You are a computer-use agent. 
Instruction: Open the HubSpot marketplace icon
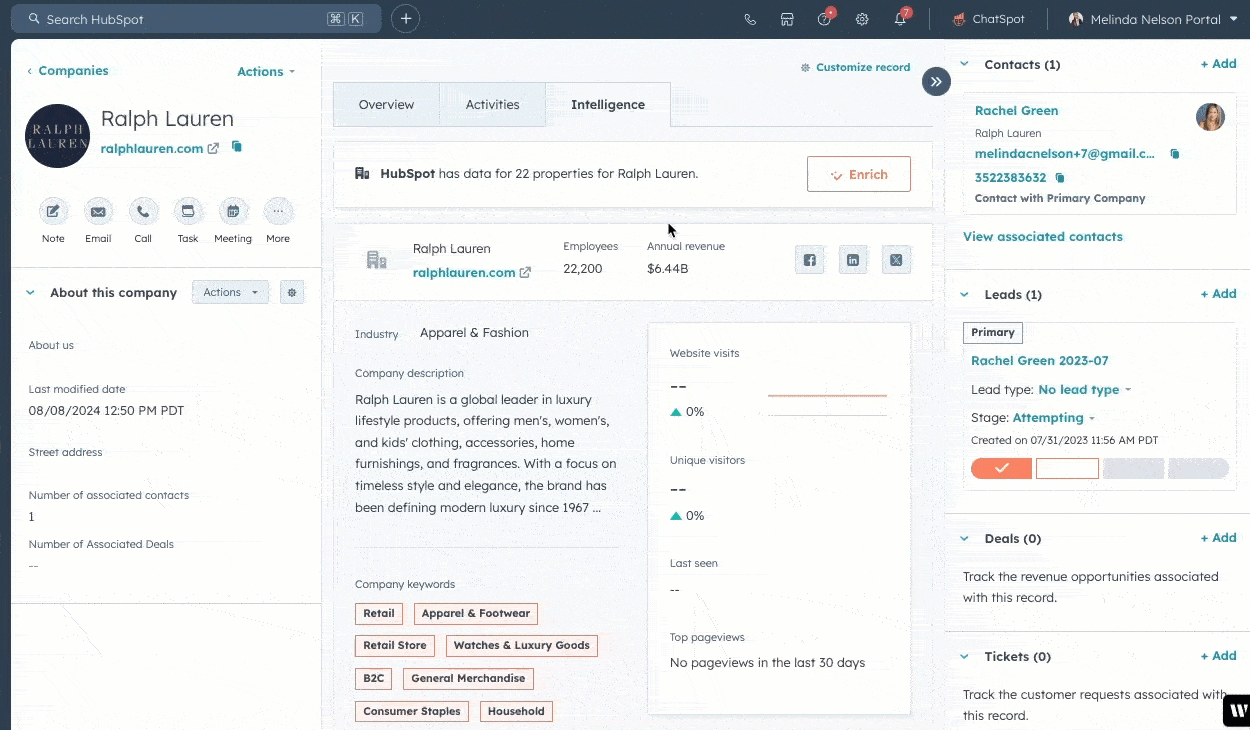(787, 19)
